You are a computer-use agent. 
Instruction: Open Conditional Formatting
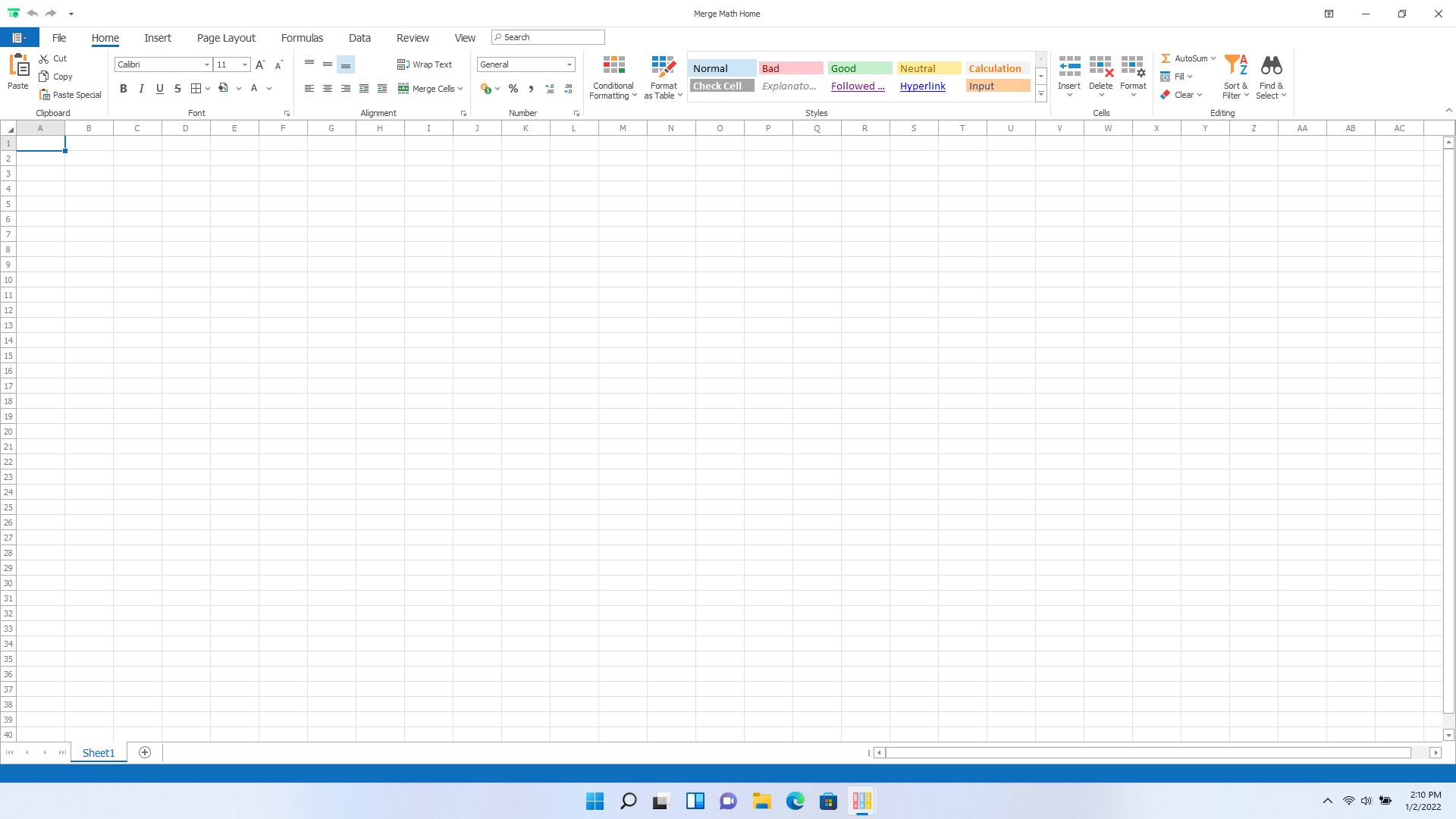[x=613, y=77]
